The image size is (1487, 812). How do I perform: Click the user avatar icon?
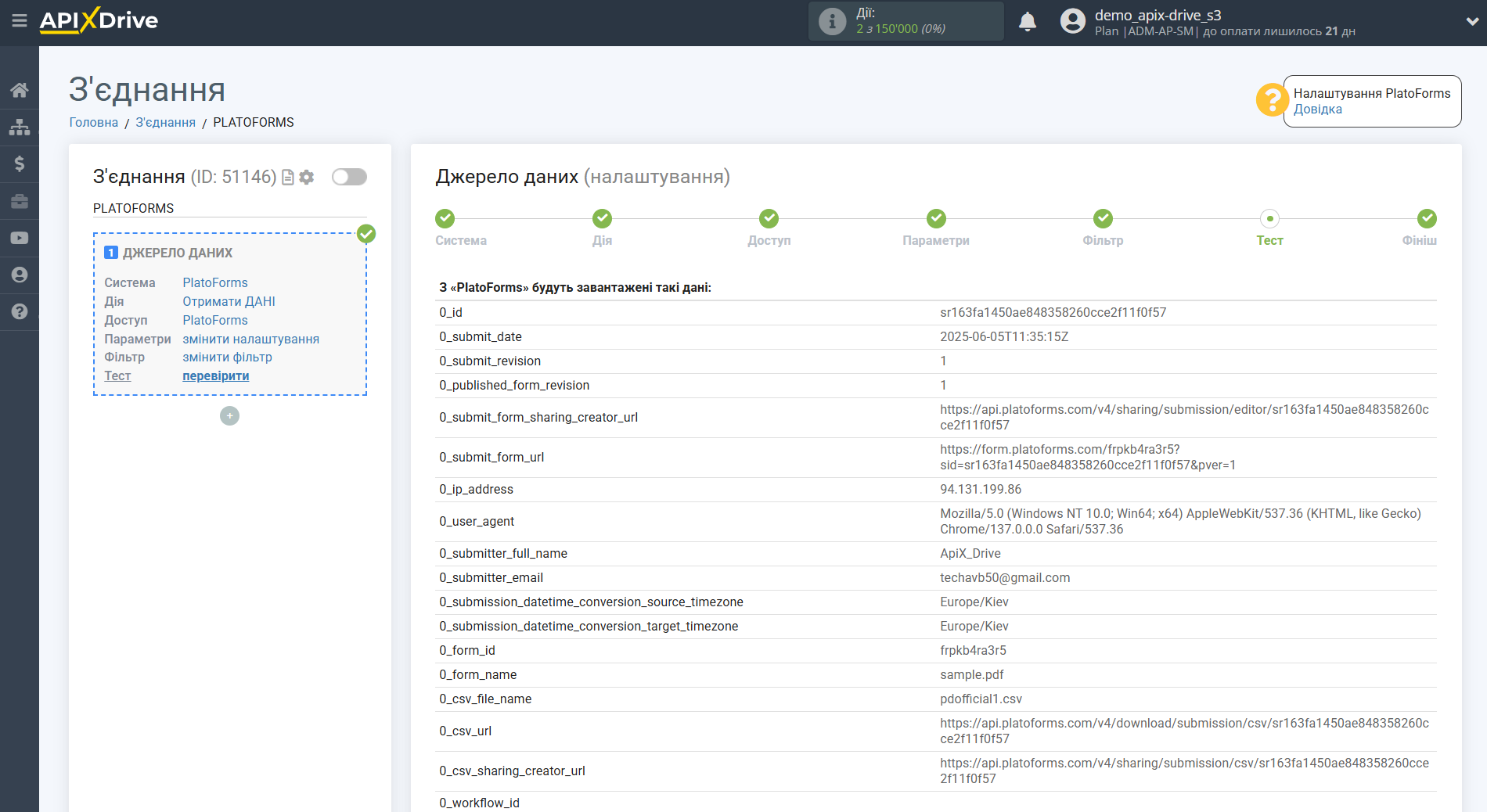pos(1073,21)
